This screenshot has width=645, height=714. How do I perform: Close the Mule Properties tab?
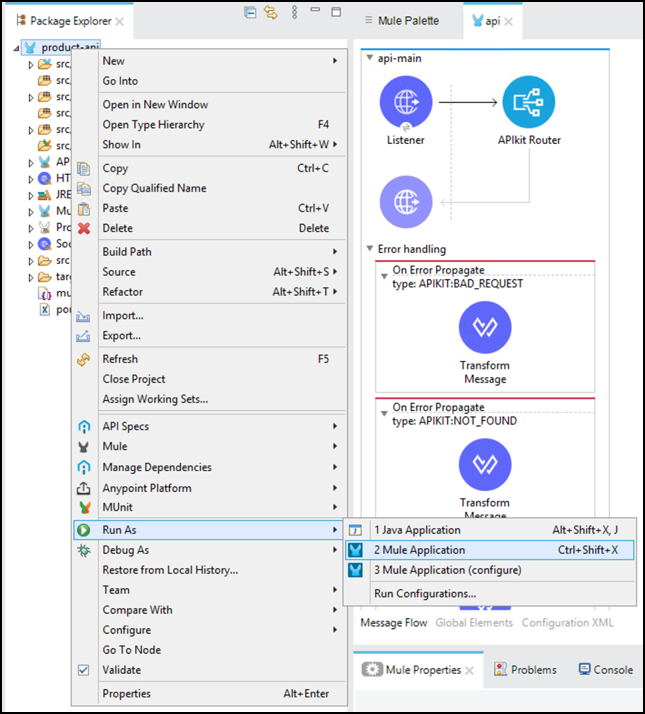point(470,670)
